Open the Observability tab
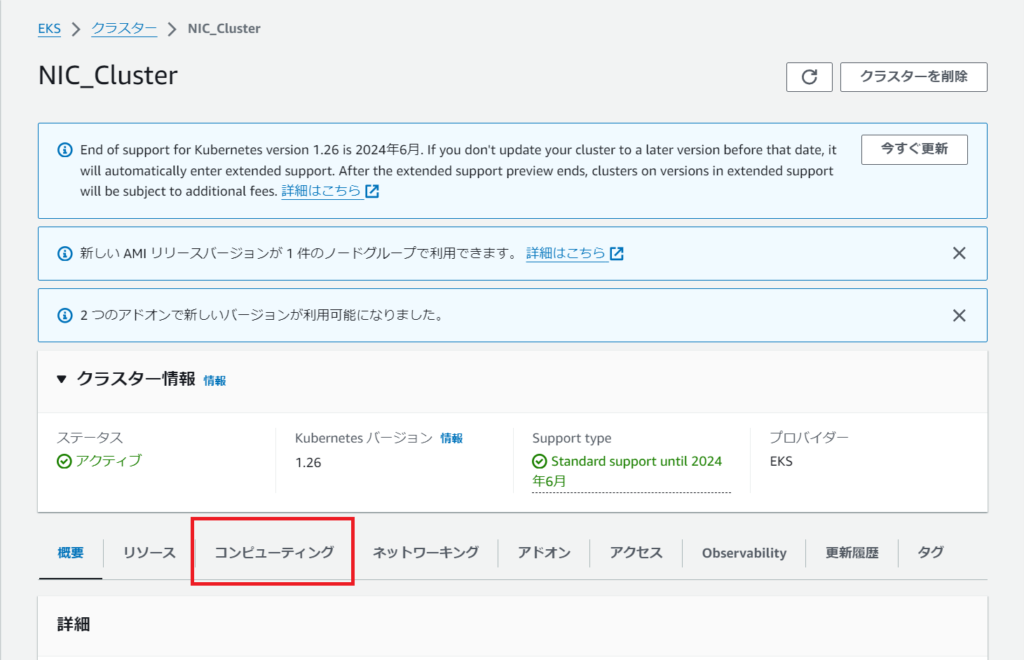The image size is (1024, 660). (x=744, y=553)
